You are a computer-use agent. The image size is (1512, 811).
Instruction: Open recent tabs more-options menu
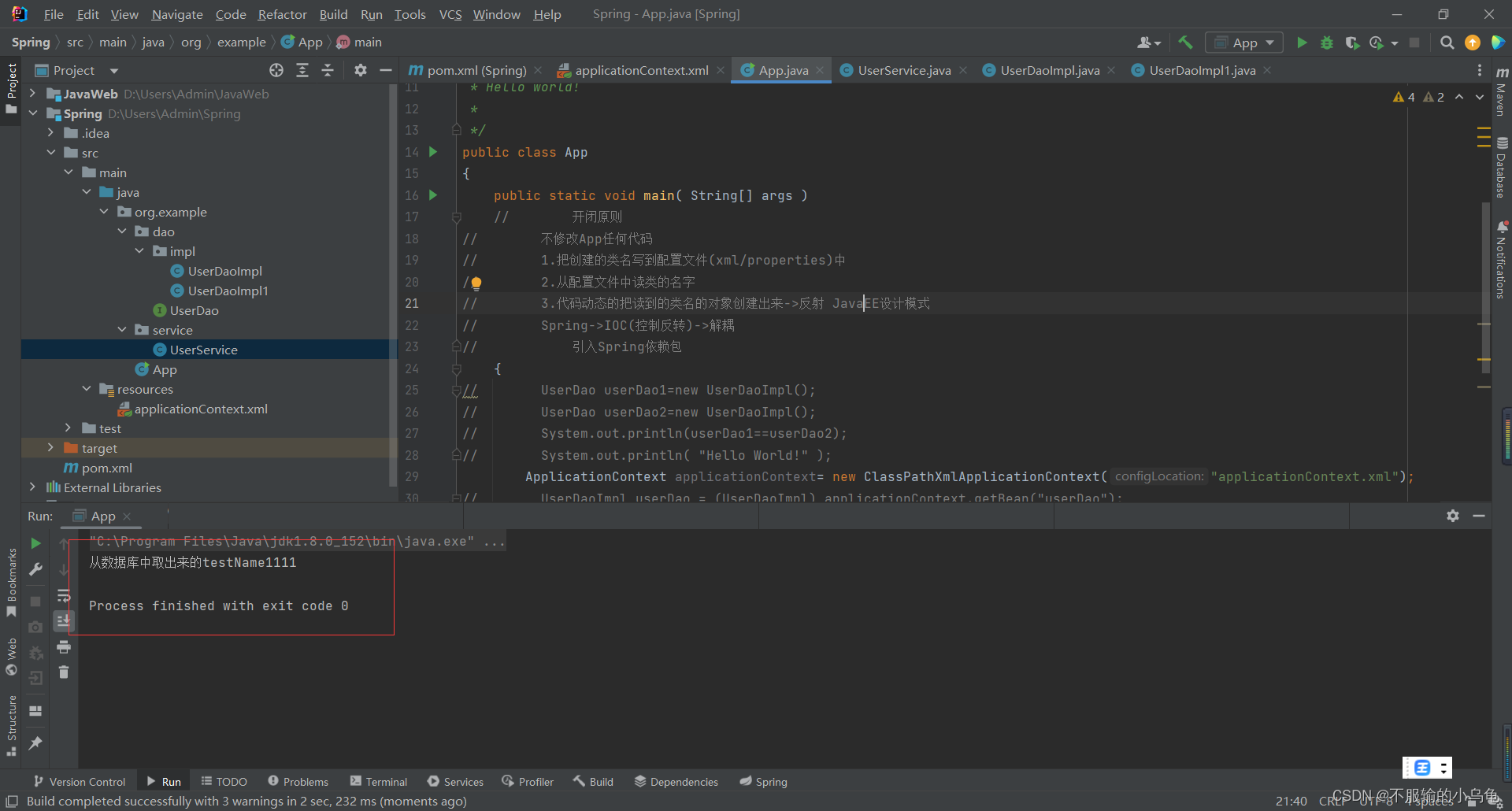point(1480,70)
